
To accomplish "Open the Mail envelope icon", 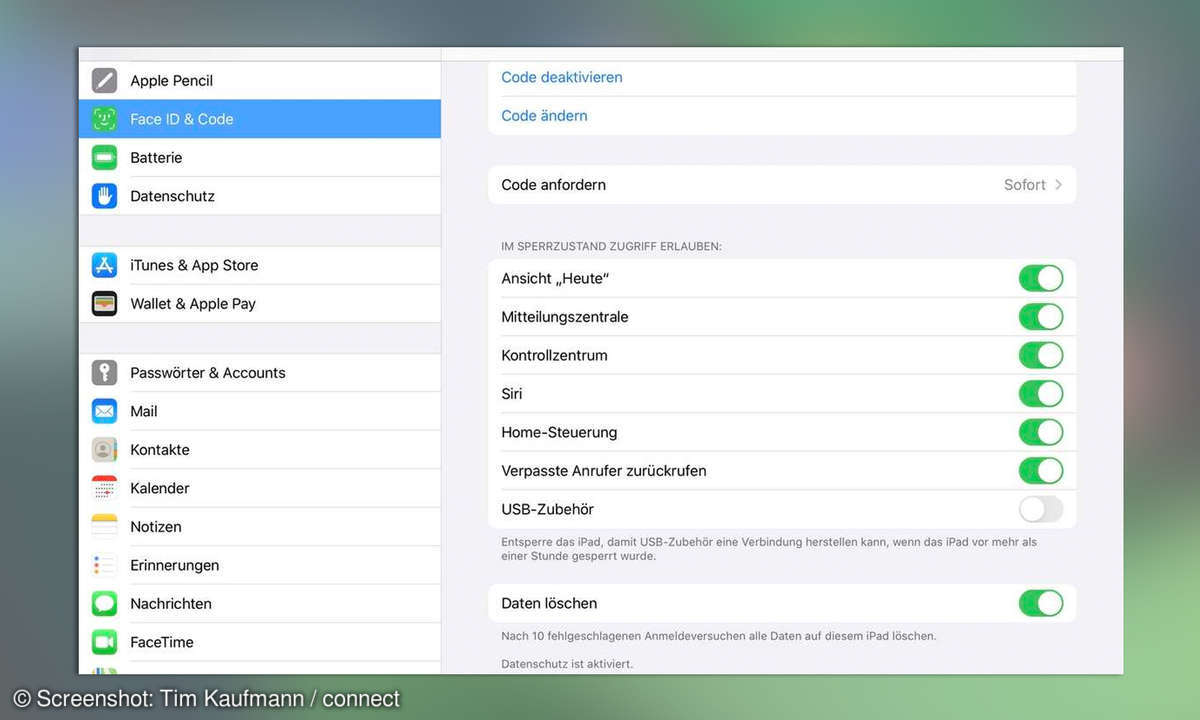I will coord(105,411).
